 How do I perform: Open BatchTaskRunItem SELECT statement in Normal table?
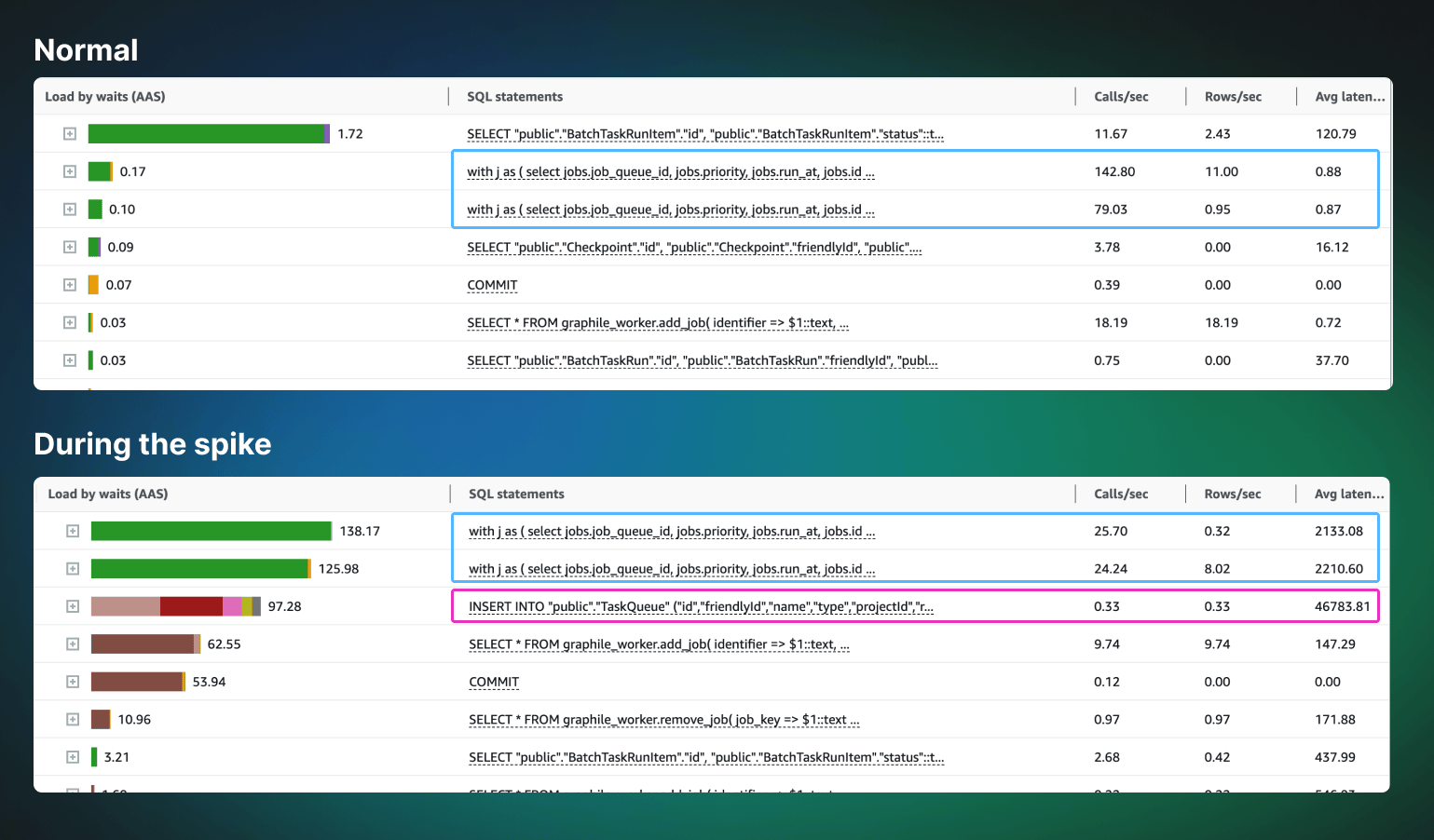(705, 134)
